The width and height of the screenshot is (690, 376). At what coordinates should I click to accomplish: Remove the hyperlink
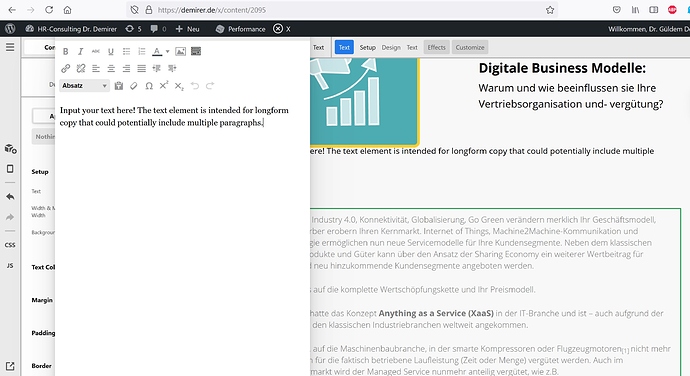[x=81, y=68]
